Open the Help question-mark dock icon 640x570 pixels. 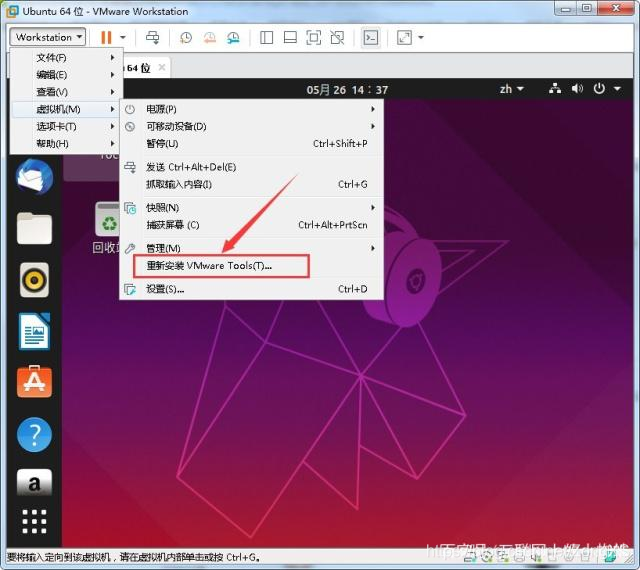[x=35, y=435]
